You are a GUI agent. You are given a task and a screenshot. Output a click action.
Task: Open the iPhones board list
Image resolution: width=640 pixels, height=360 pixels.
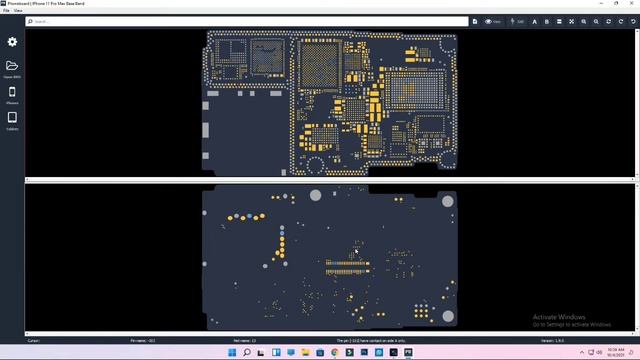coord(12,92)
